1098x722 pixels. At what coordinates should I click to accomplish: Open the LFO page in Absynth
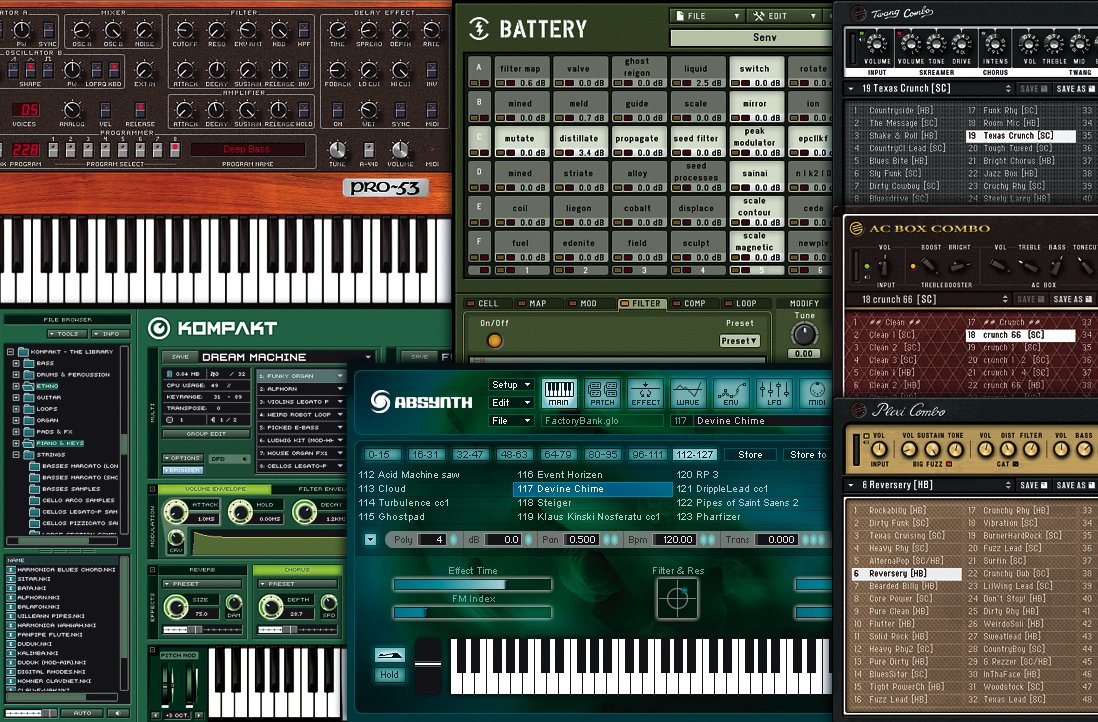774,394
